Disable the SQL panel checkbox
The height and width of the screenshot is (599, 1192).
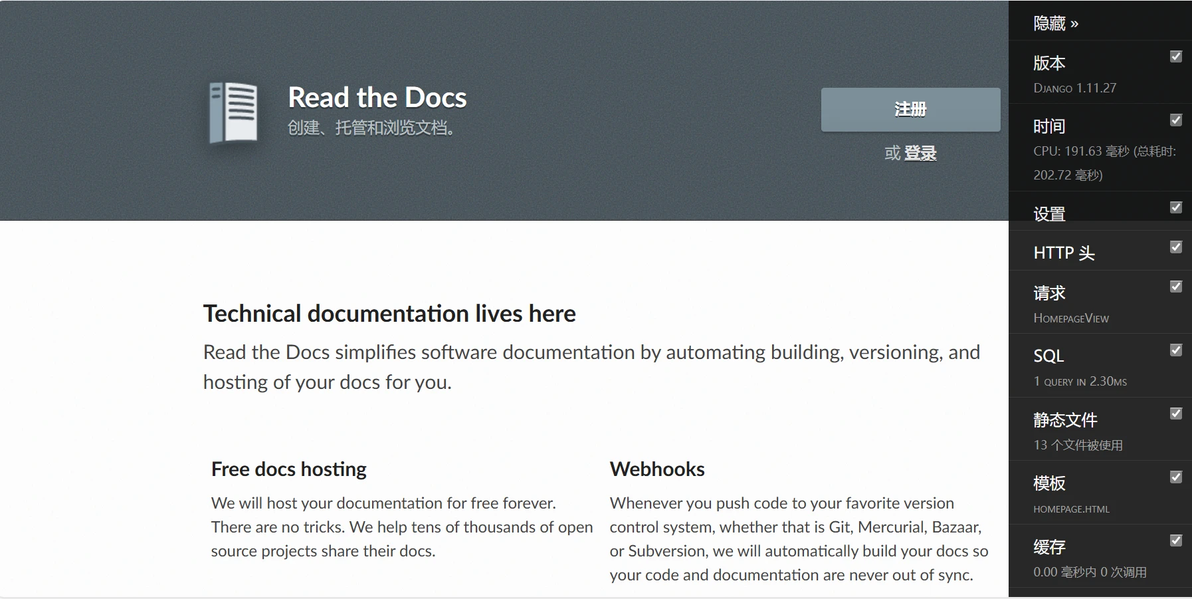coord(1176,350)
